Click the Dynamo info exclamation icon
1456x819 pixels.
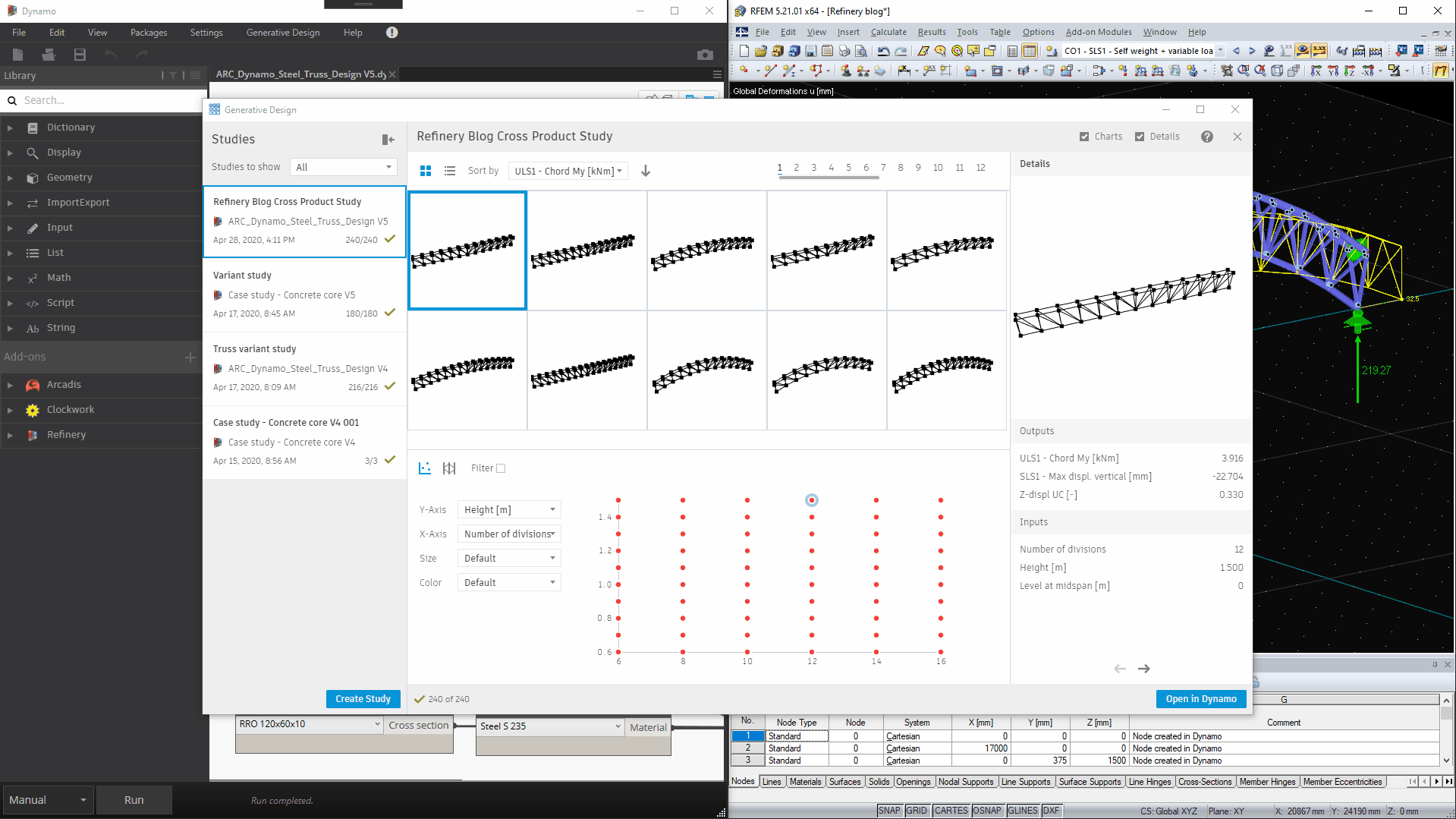[392, 33]
